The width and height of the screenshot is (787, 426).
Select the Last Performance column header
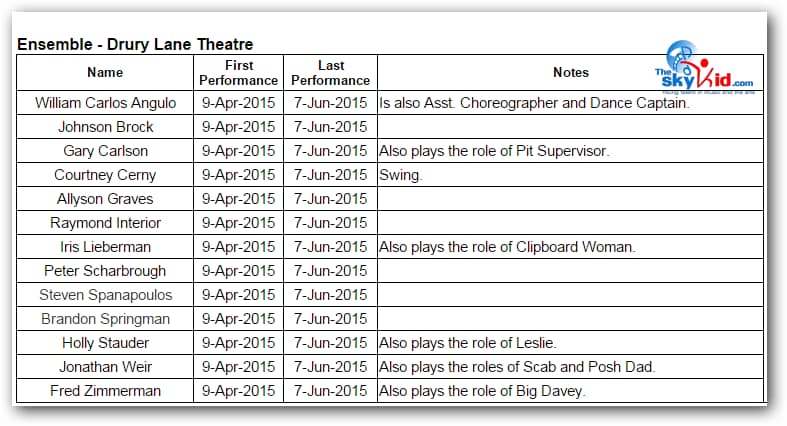point(330,72)
